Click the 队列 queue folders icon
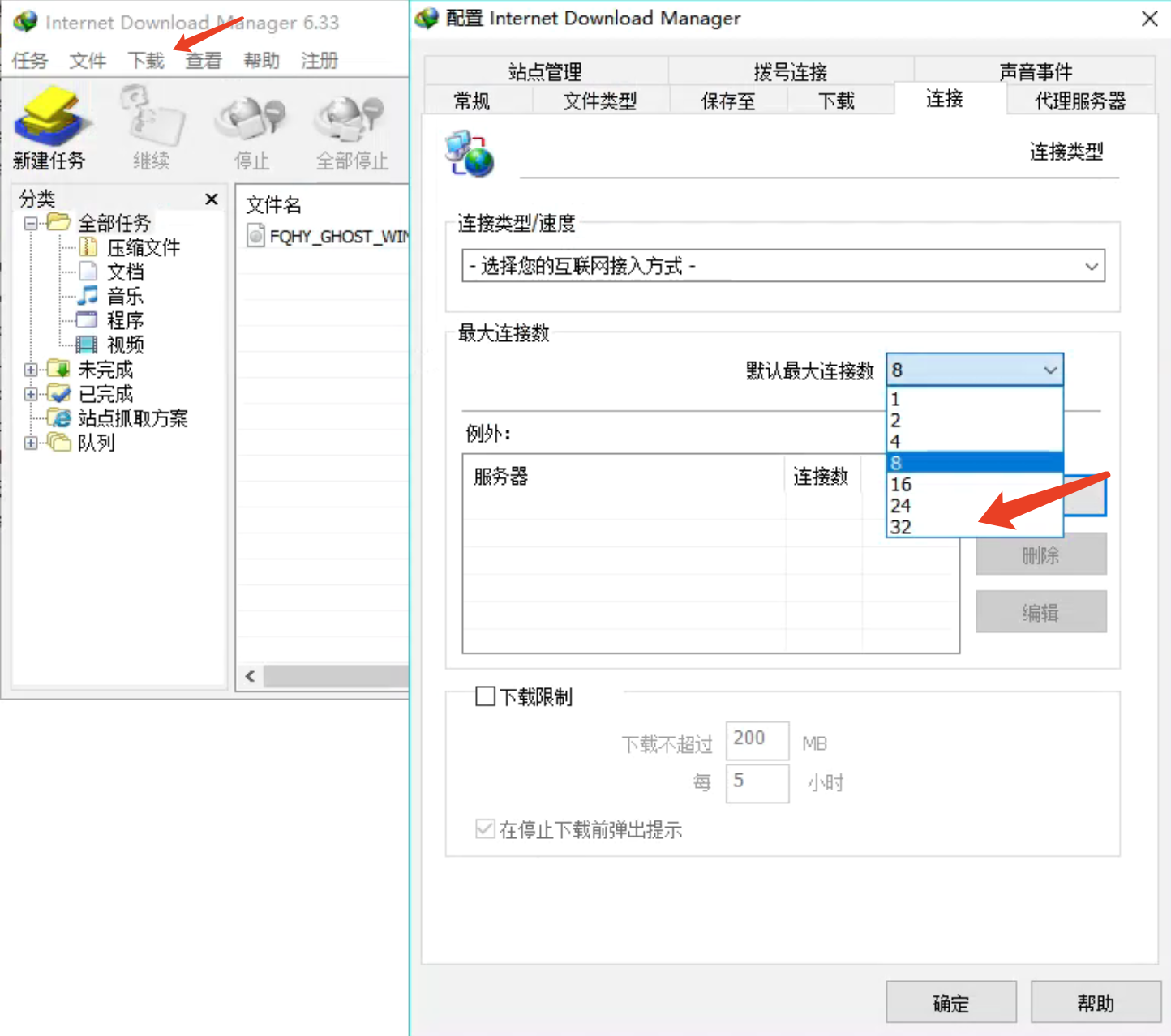 click(x=58, y=442)
